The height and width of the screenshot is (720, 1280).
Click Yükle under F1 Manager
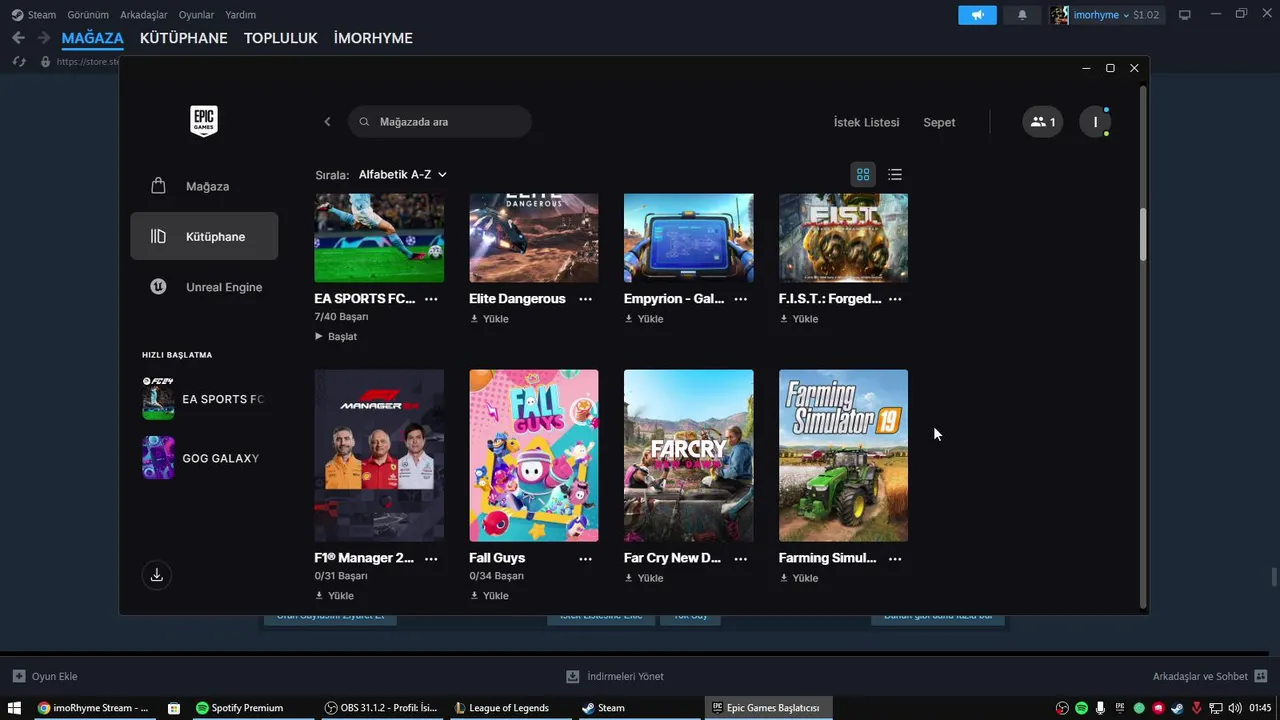[334, 596]
